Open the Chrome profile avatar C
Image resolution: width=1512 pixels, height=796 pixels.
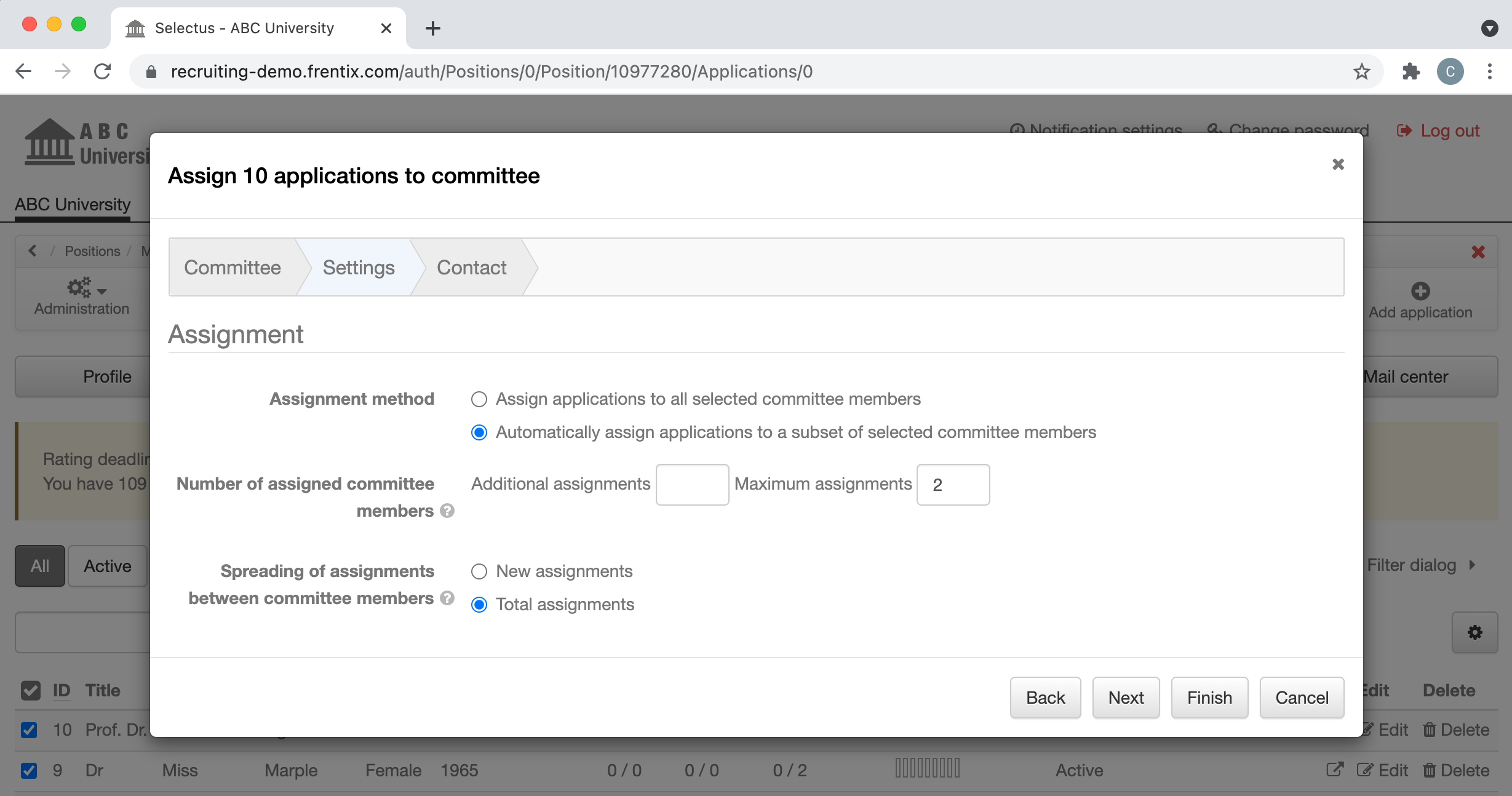point(1450,71)
